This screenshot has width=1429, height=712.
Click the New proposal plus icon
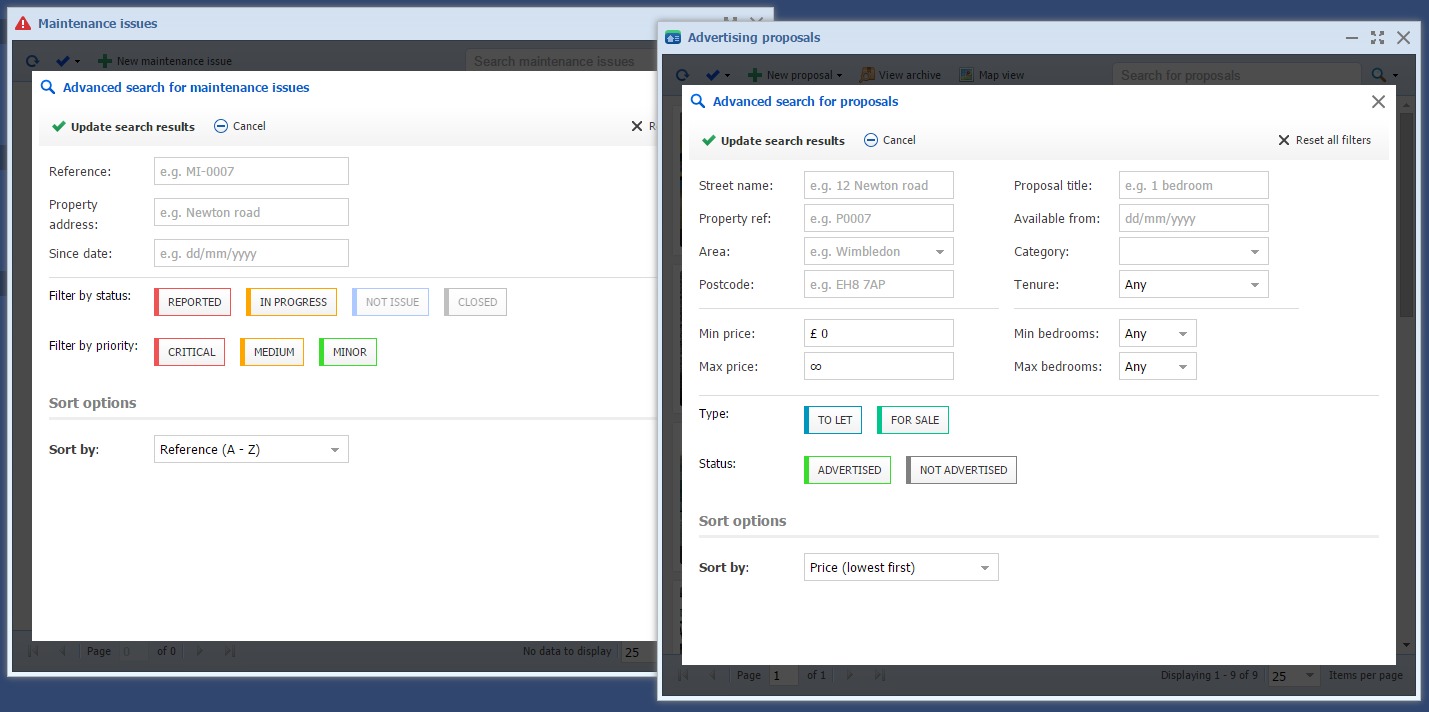tap(755, 75)
